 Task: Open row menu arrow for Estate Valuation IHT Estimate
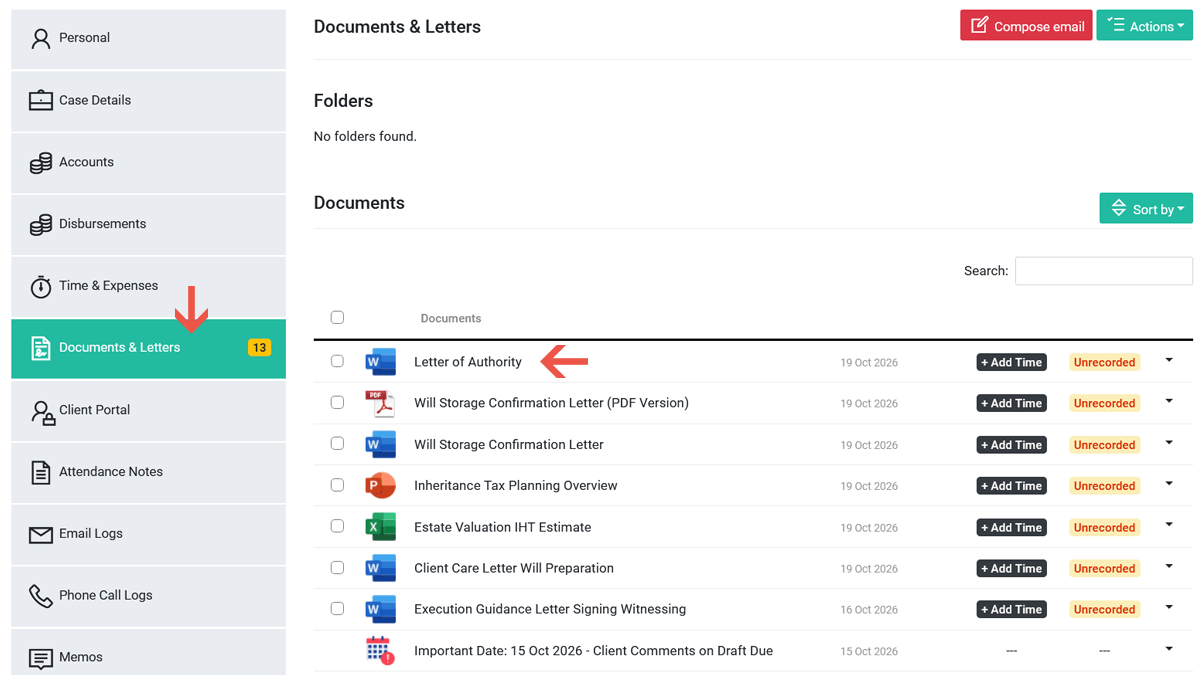pyautogui.click(x=1169, y=525)
